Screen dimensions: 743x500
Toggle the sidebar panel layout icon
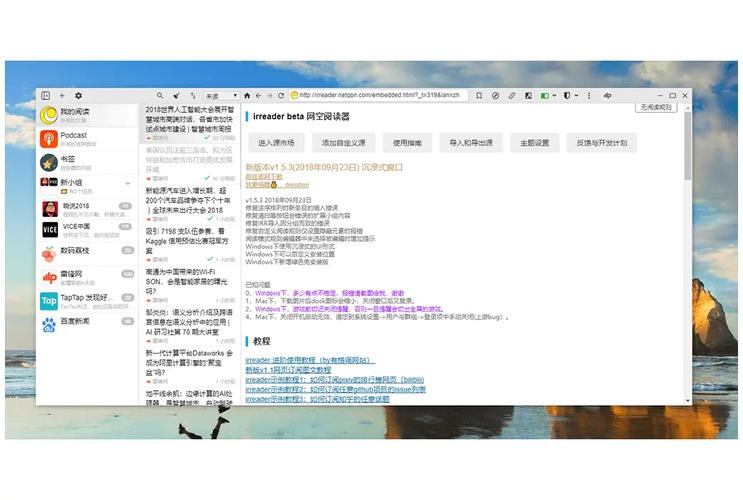[46, 96]
